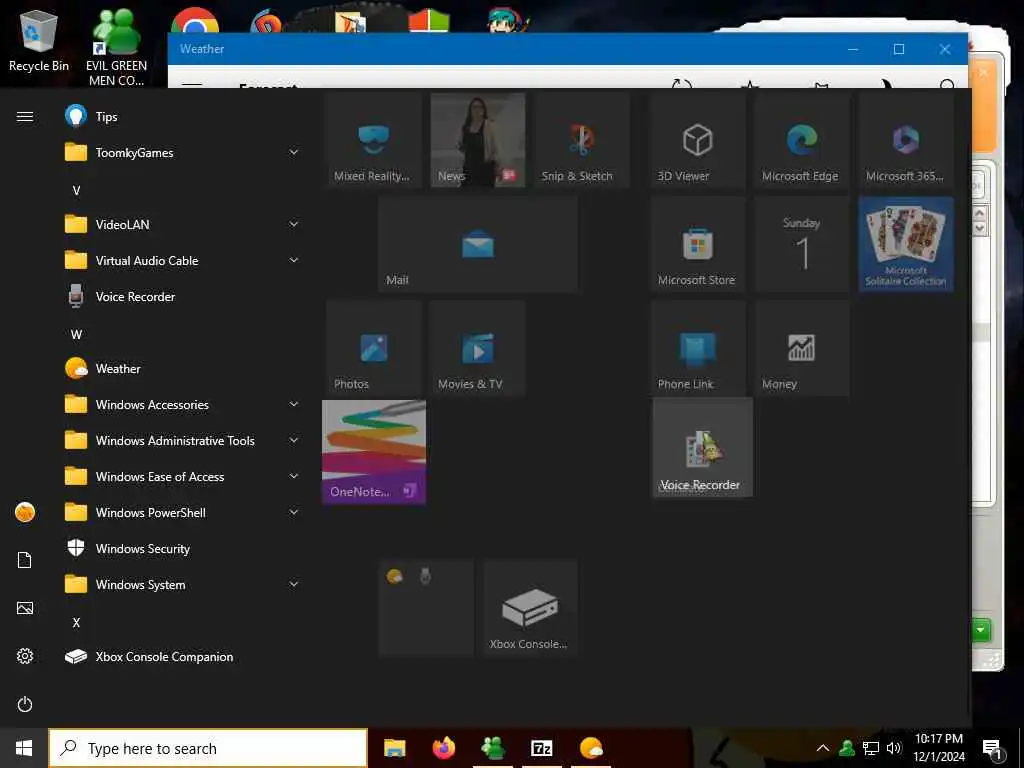Open the 3D Viewer tile
This screenshot has width=1024, height=768.
(x=697, y=140)
